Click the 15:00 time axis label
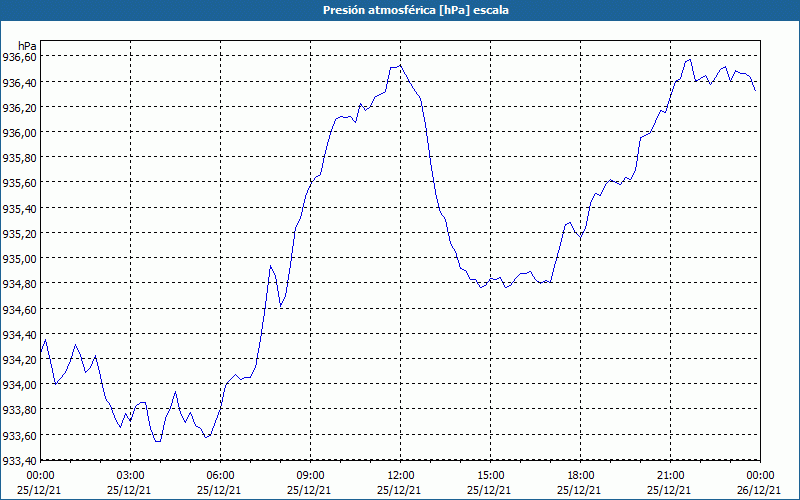This screenshot has height=500, width=800. tap(490, 476)
